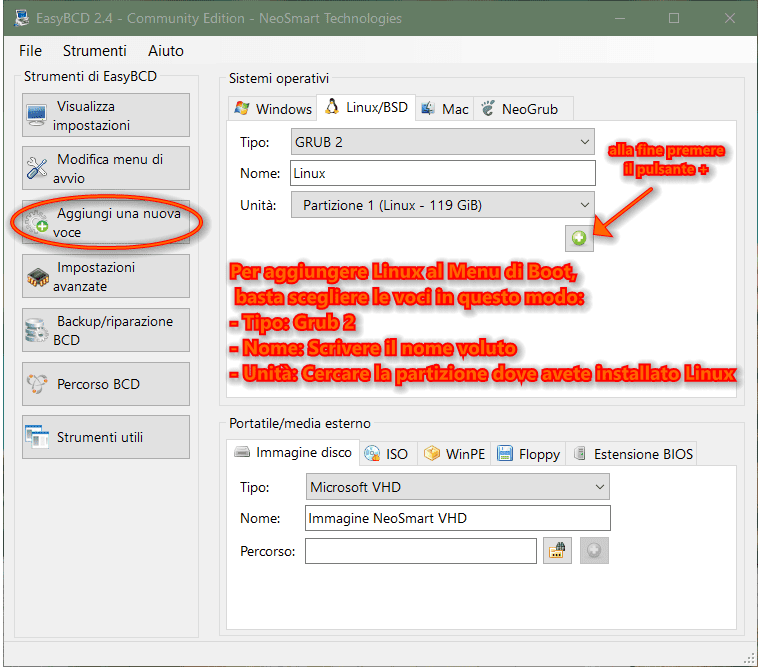Switch to the Mac tab
This screenshot has height=667, width=770.
[x=444, y=109]
